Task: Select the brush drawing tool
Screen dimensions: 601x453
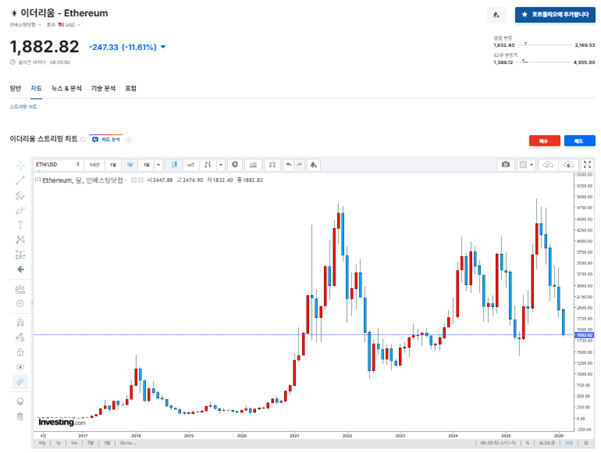Action: tap(20, 210)
